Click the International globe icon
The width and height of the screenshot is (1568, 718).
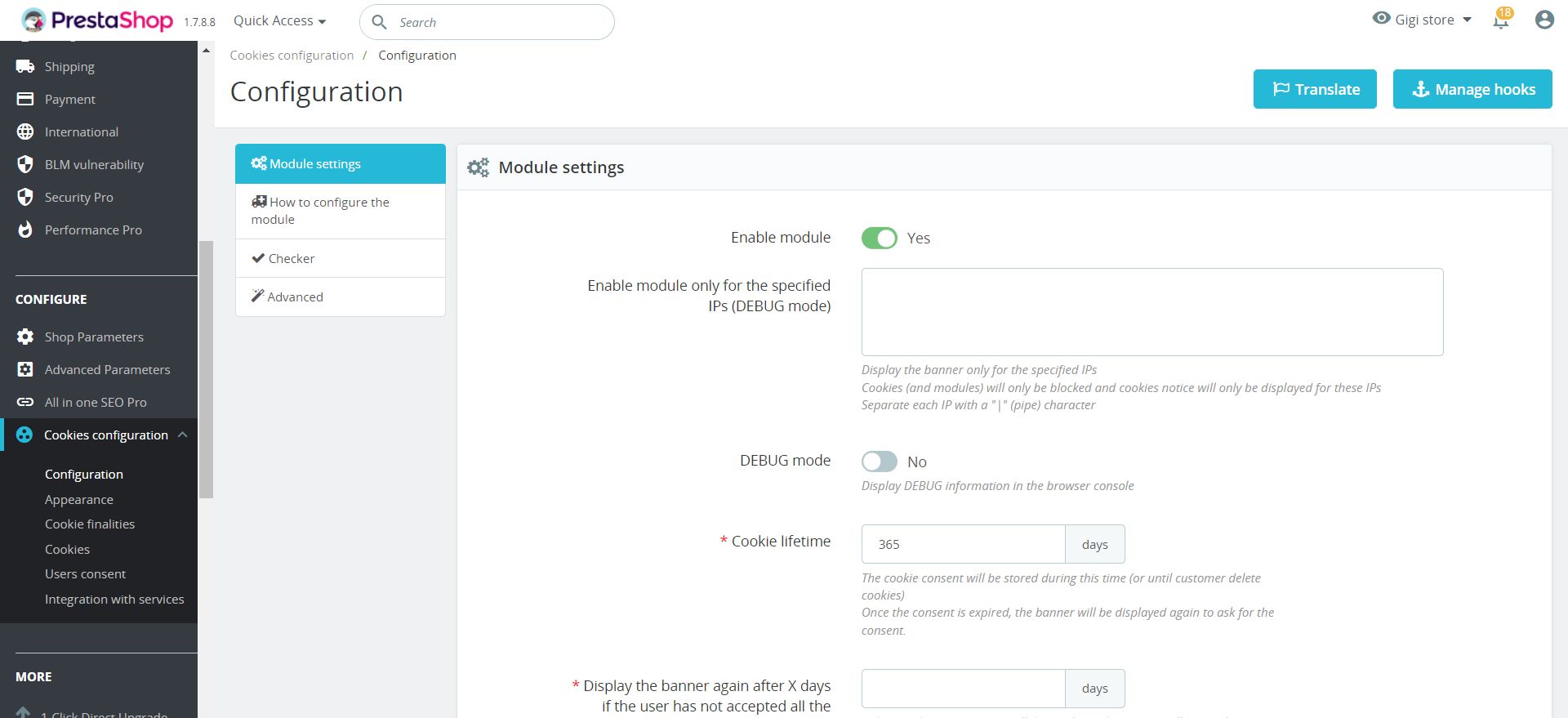pyautogui.click(x=25, y=132)
